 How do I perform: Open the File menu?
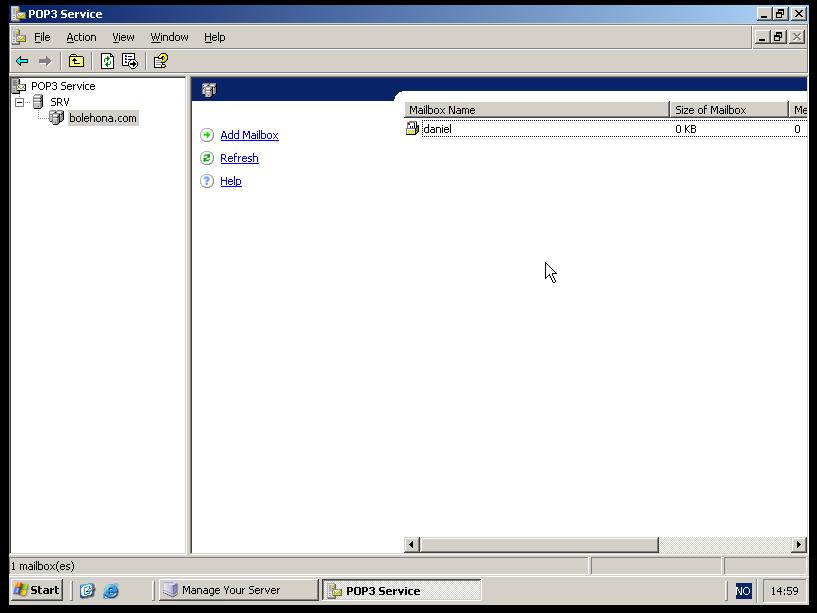click(x=42, y=37)
